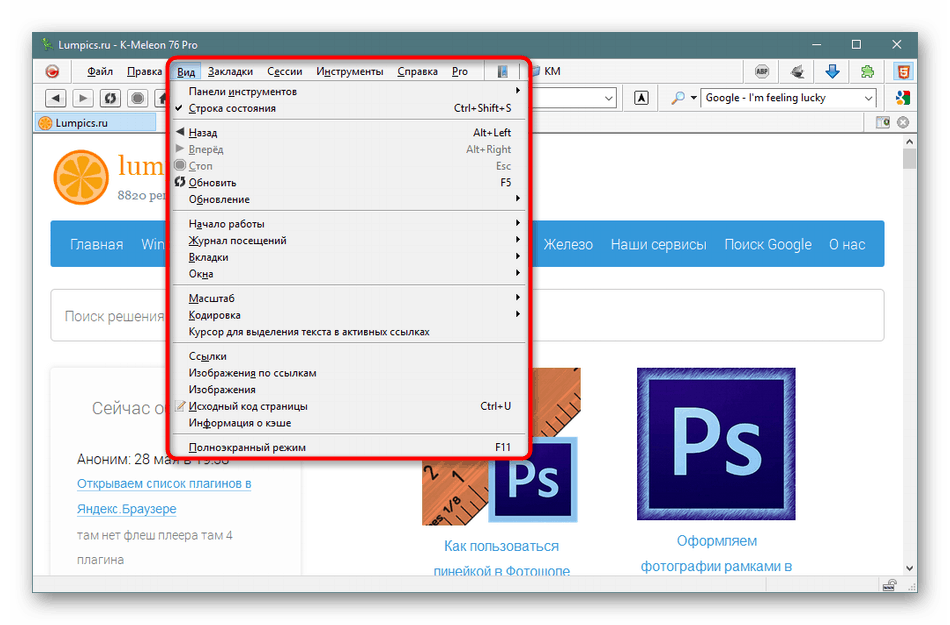
Task: Select Ссылки menu entry
Action: pos(348,356)
